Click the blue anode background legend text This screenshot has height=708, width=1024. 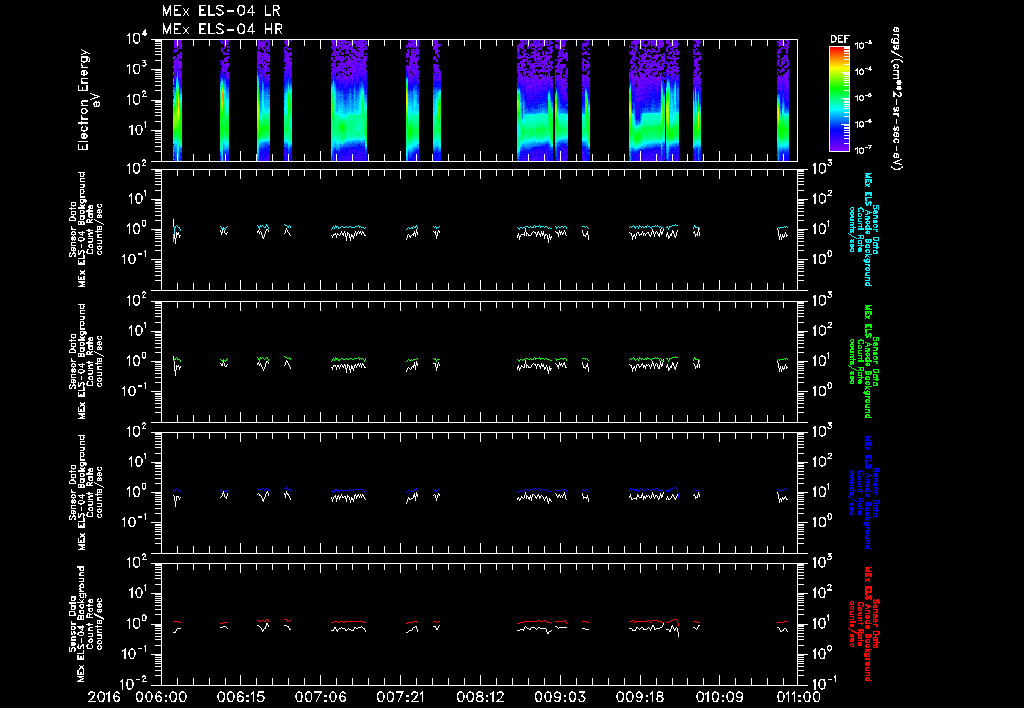pos(863,492)
